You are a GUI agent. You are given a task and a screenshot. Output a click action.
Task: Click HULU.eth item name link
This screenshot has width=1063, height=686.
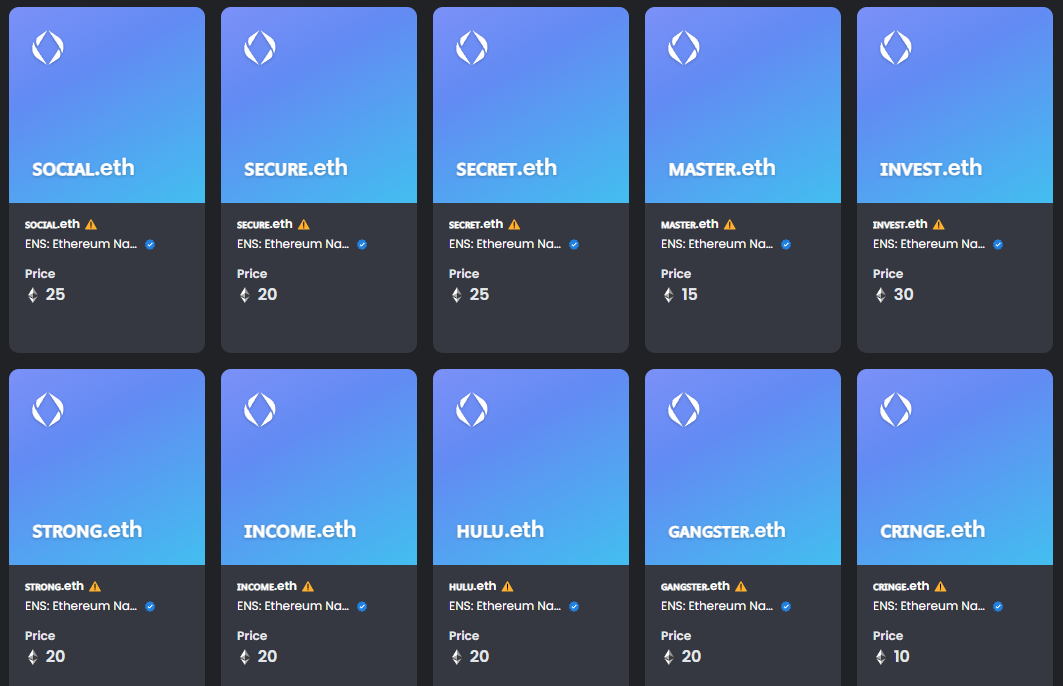(x=473, y=586)
